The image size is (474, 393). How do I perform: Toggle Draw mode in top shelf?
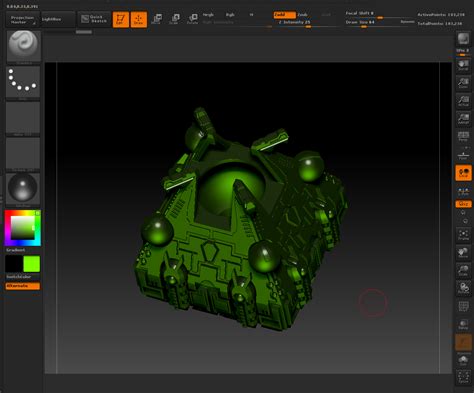point(139,19)
